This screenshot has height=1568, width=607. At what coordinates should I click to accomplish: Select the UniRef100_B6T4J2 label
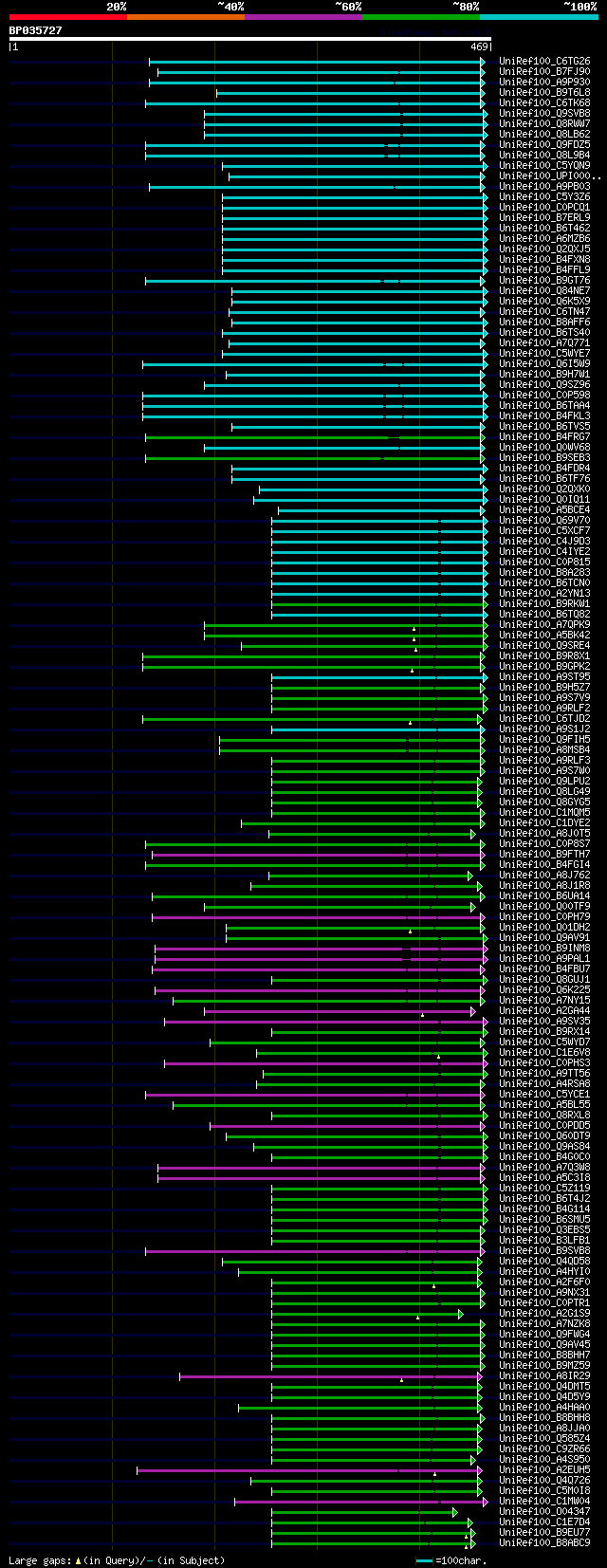point(544,1198)
